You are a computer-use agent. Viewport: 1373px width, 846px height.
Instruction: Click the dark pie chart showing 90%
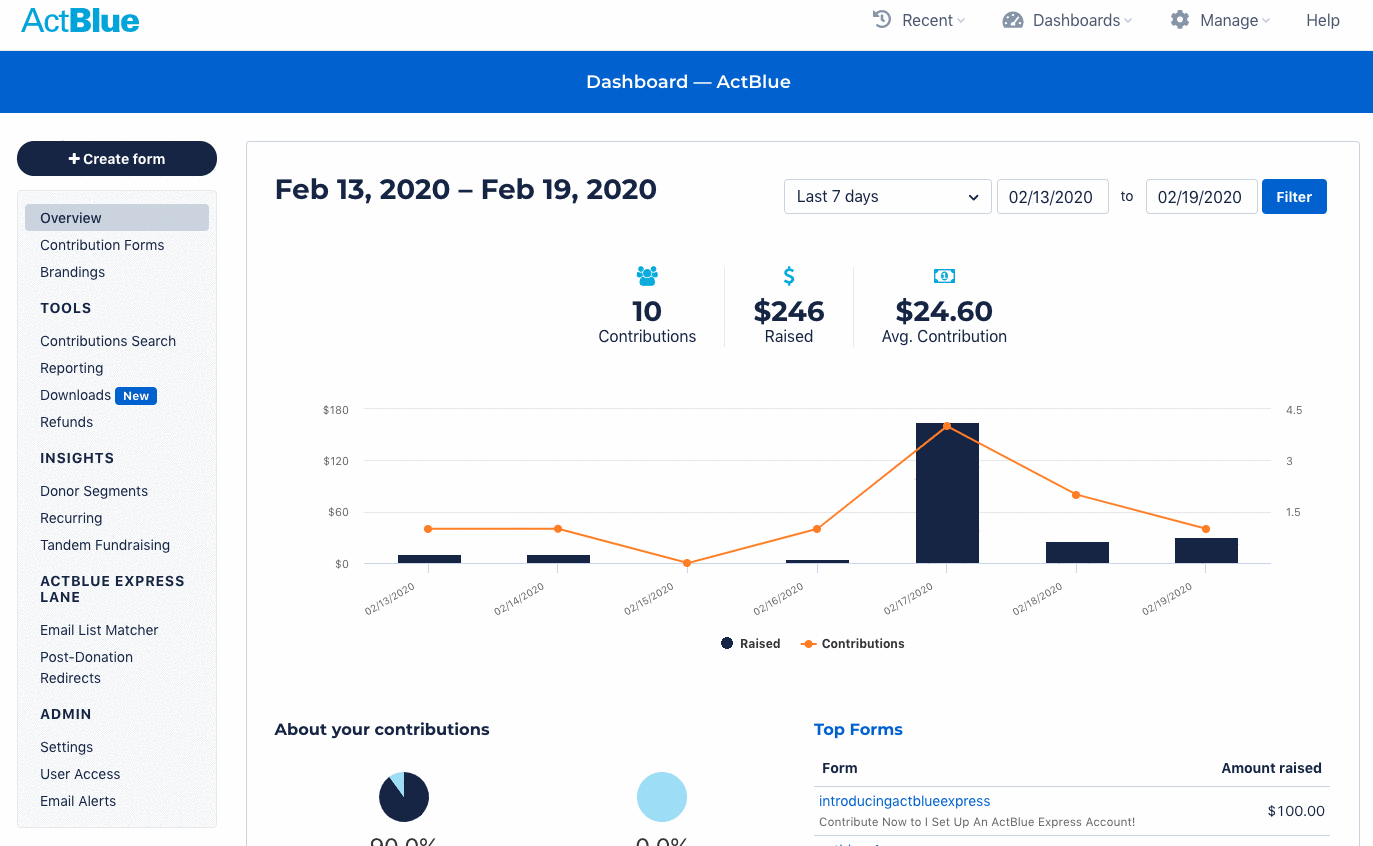point(404,797)
